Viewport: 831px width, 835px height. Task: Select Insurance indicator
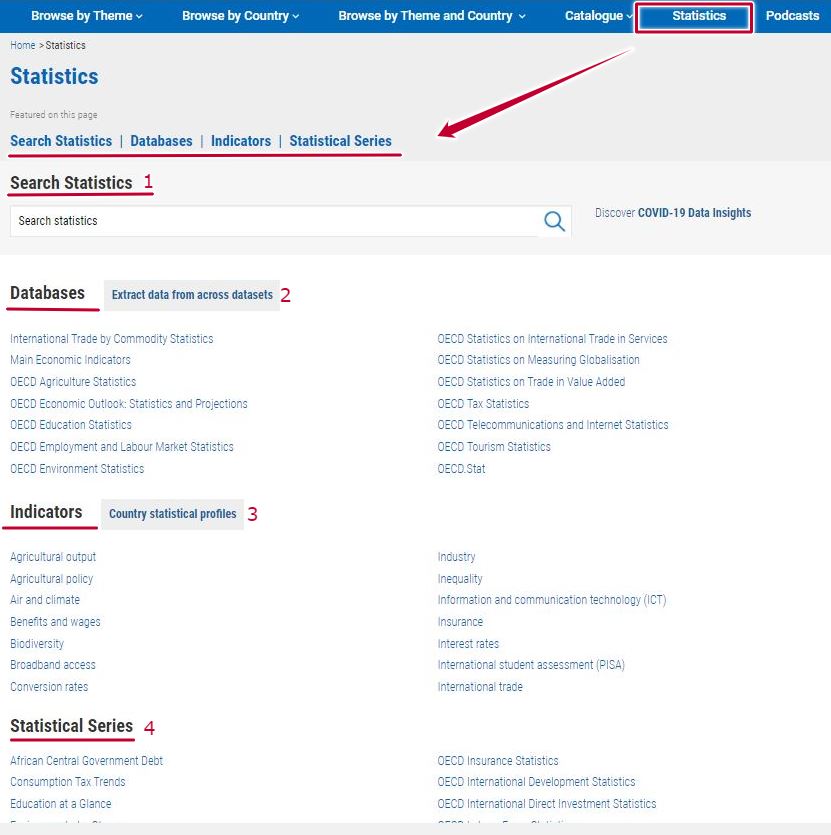pos(460,622)
